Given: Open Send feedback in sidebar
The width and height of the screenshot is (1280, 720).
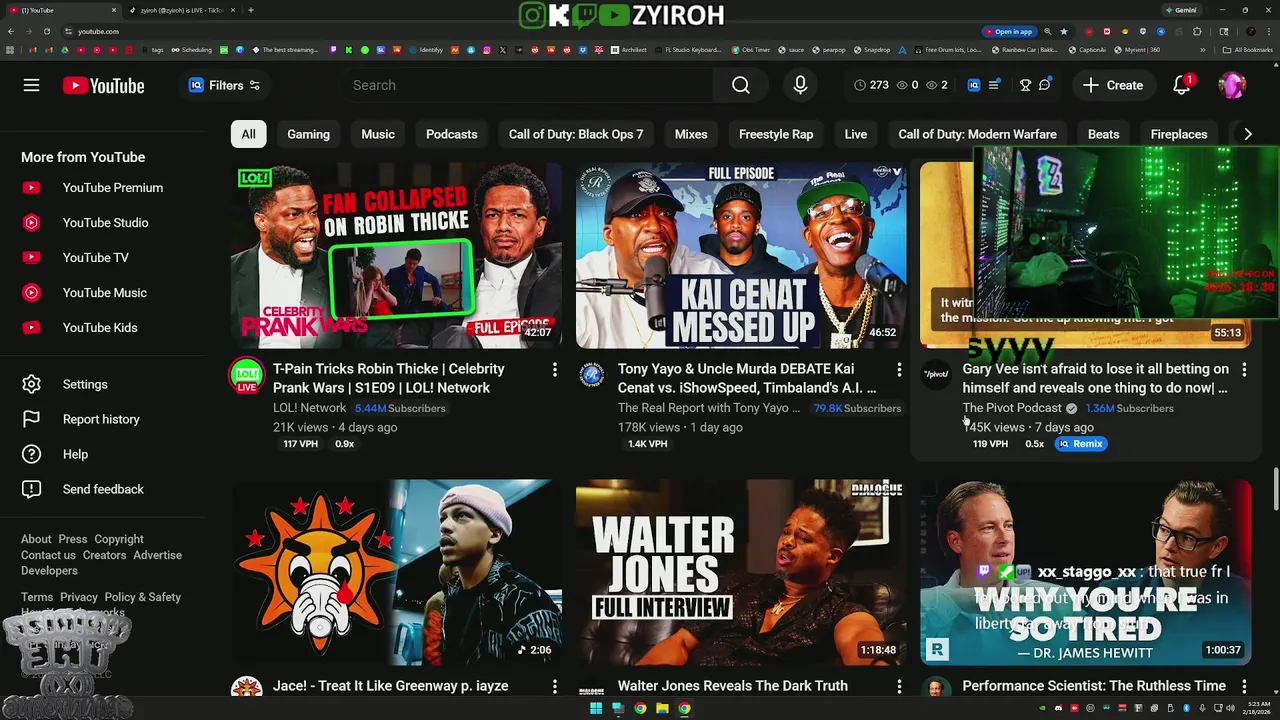Looking at the screenshot, I should pyautogui.click(x=102, y=489).
